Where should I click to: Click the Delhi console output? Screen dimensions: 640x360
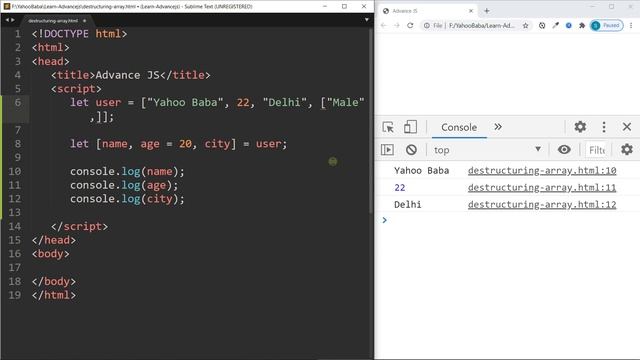407,204
